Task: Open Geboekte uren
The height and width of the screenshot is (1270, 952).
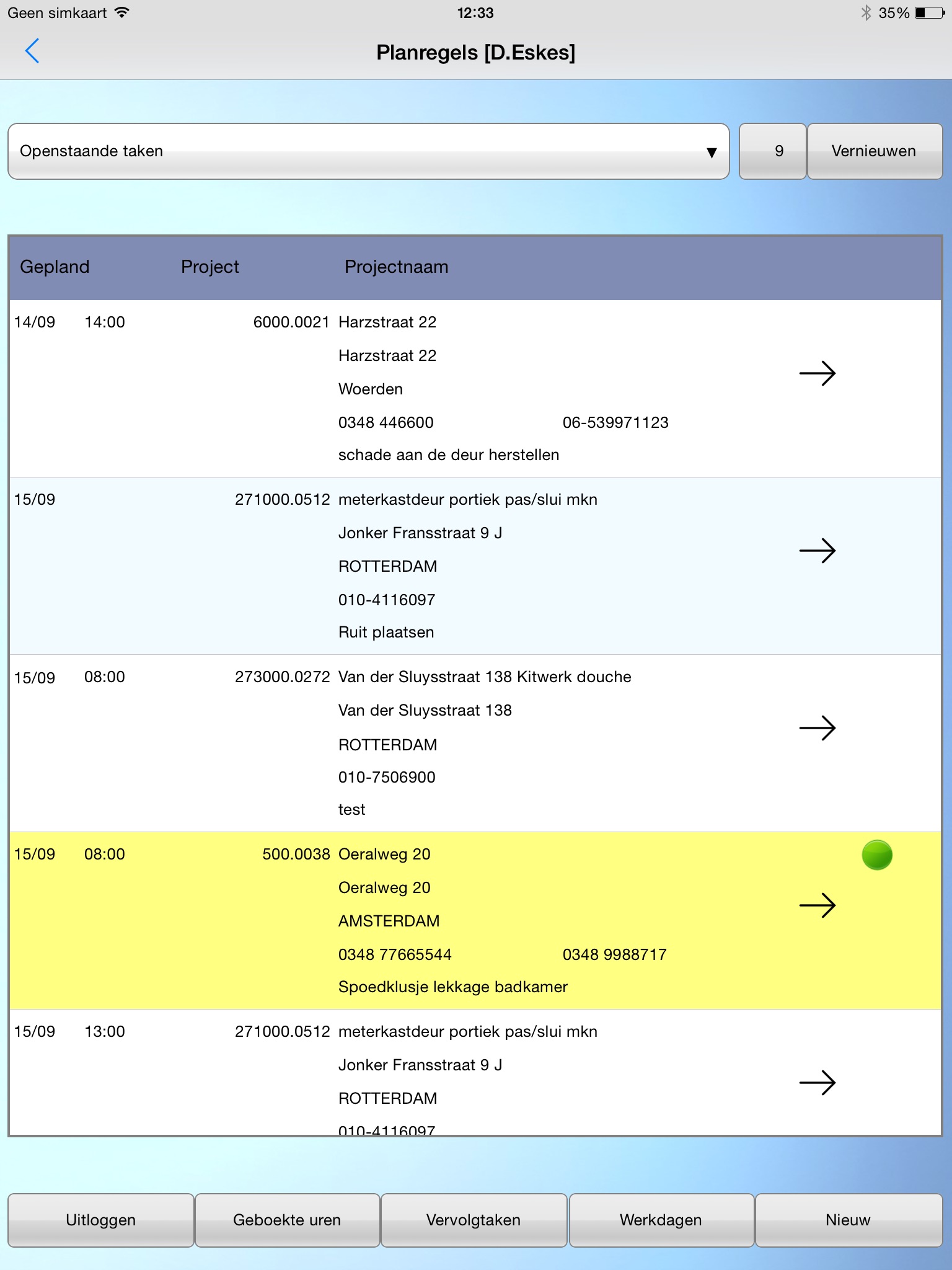Action: (x=288, y=1220)
